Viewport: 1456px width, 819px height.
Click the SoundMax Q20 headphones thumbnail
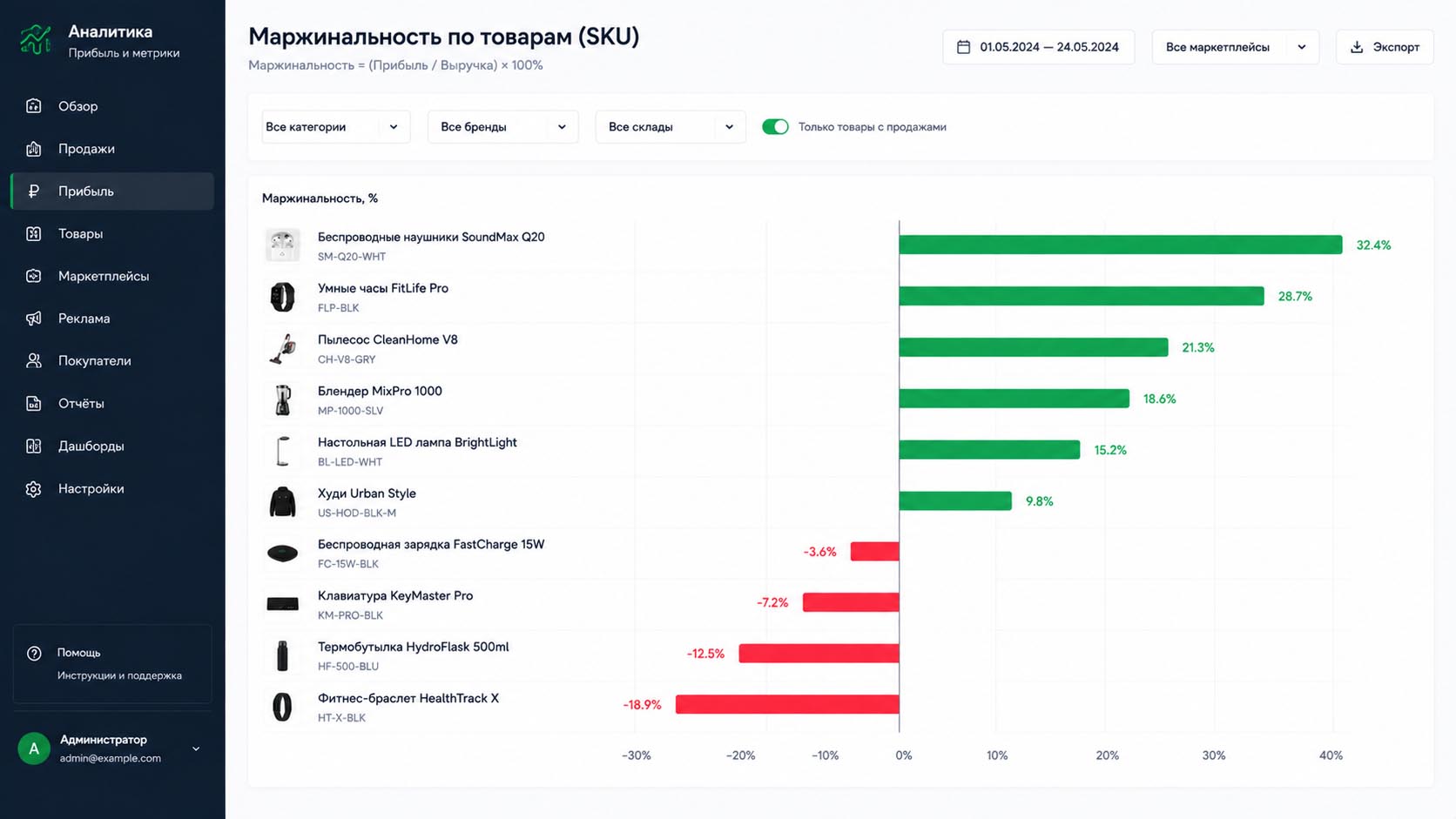click(282, 245)
